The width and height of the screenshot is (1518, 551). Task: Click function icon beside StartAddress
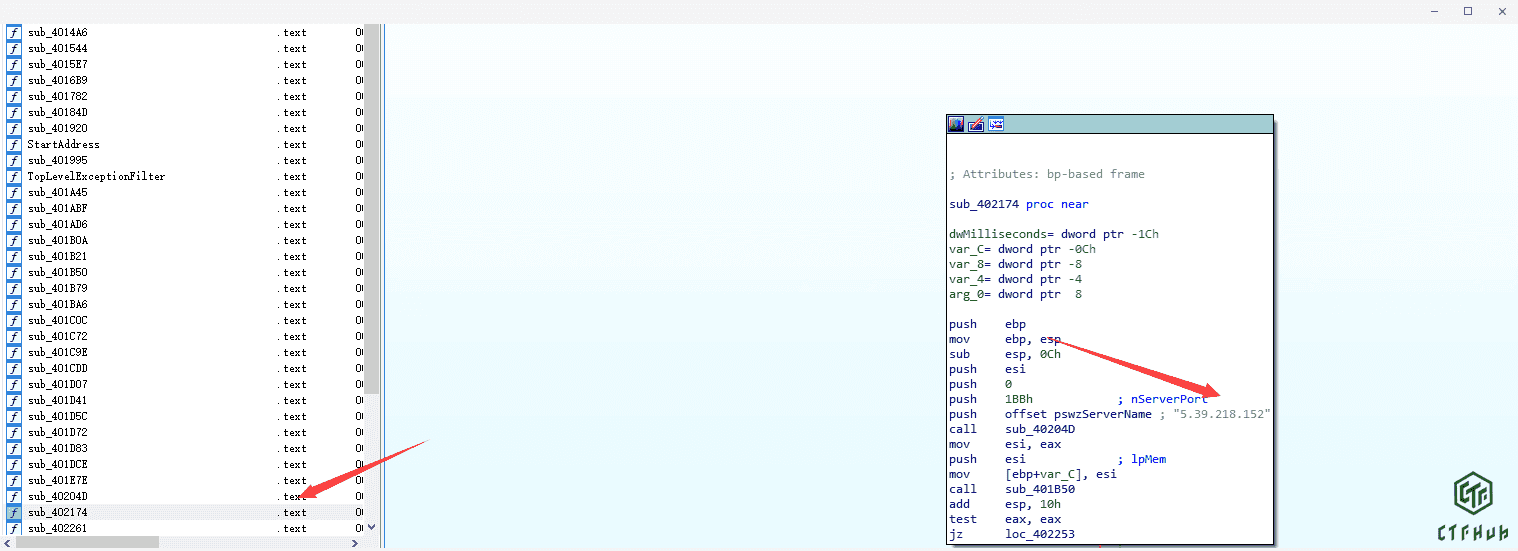[14, 145]
